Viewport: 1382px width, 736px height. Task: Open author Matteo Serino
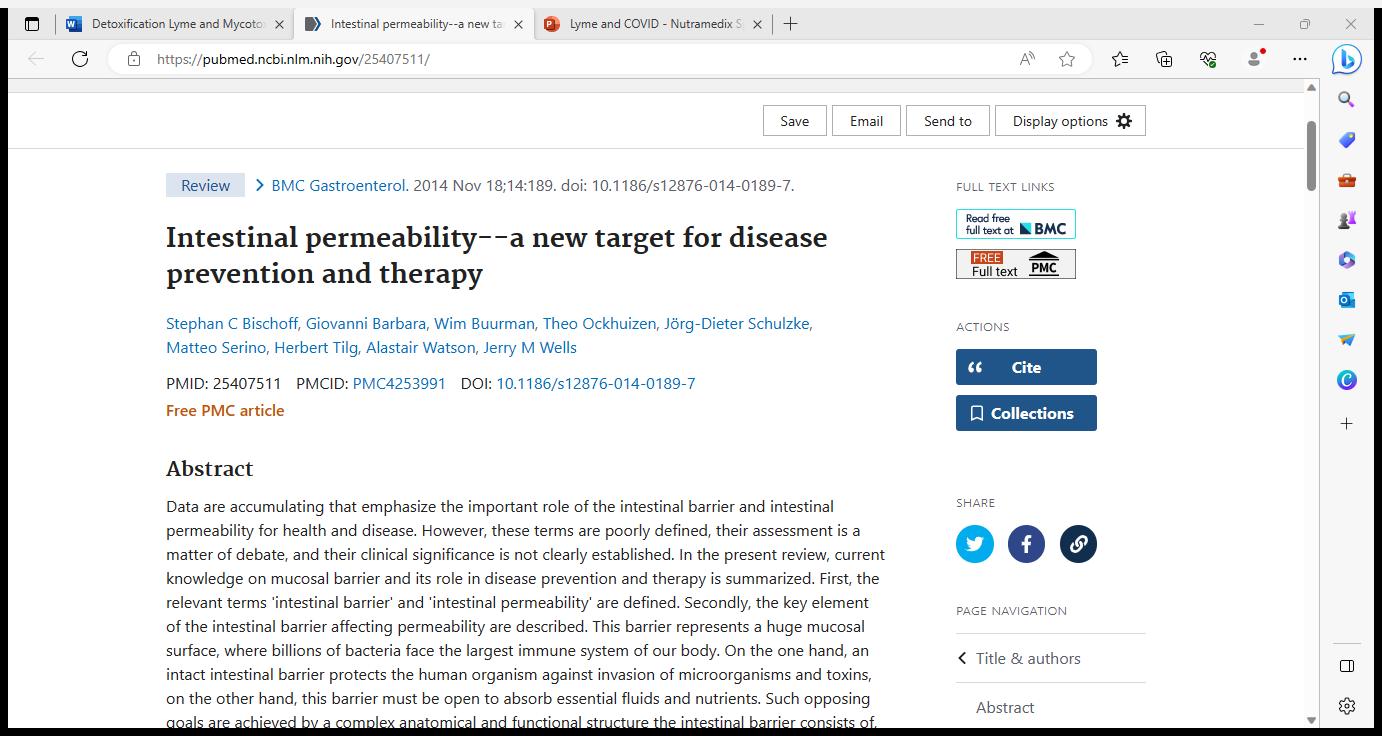[x=216, y=347]
